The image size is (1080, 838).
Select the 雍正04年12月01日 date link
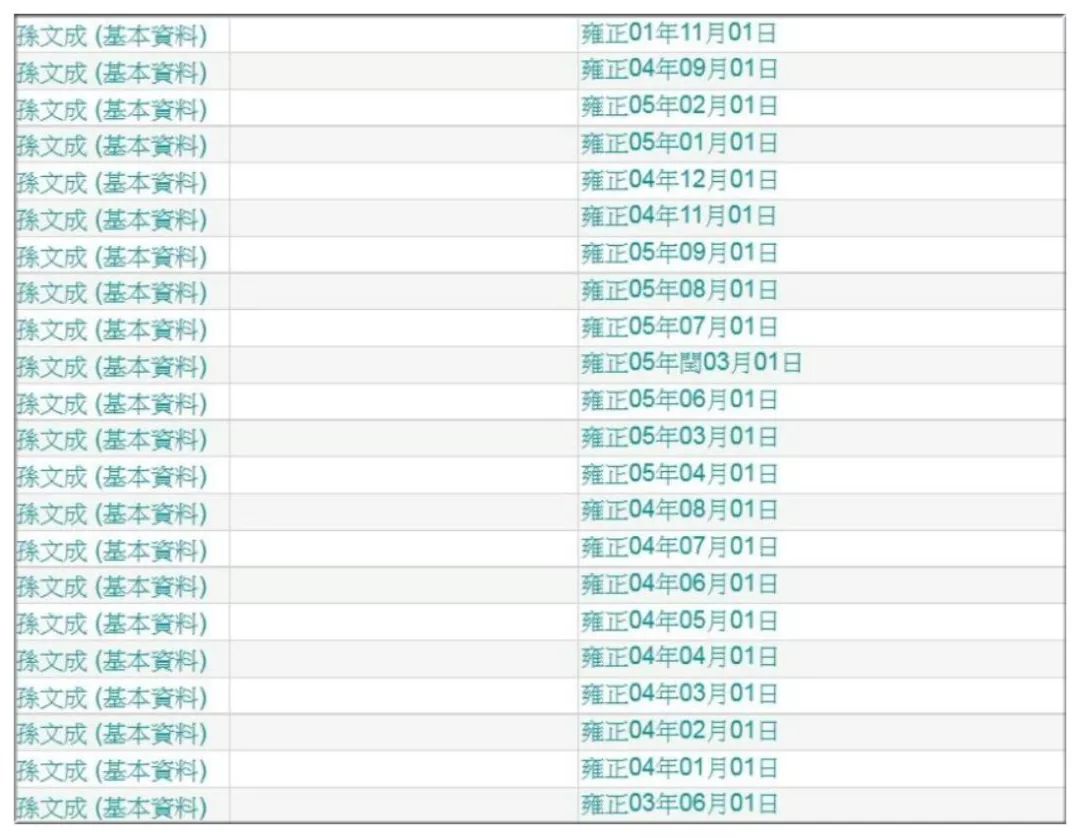678,181
